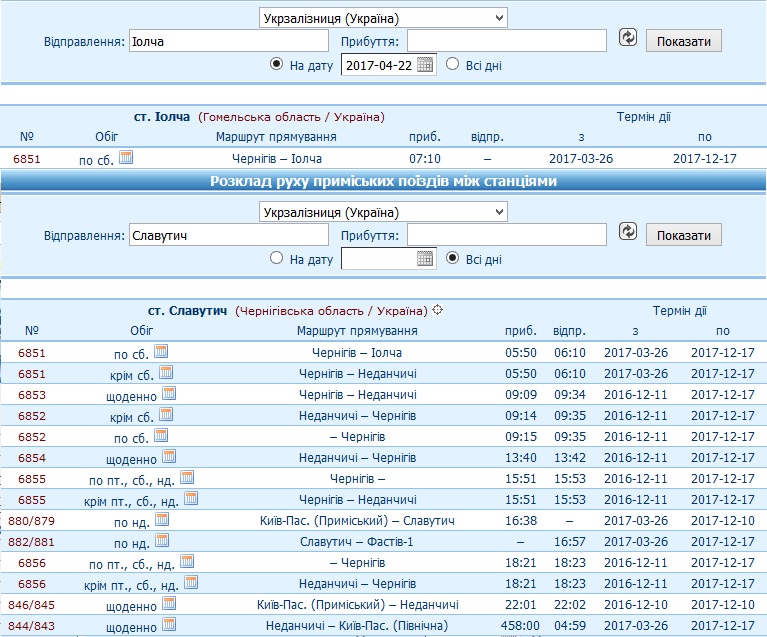Image resolution: width=767 pixels, height=637 pixels.
Task: Click the swap stations icon beside the Славутич form
Action: pyautogui.click(x=627, y=232)
